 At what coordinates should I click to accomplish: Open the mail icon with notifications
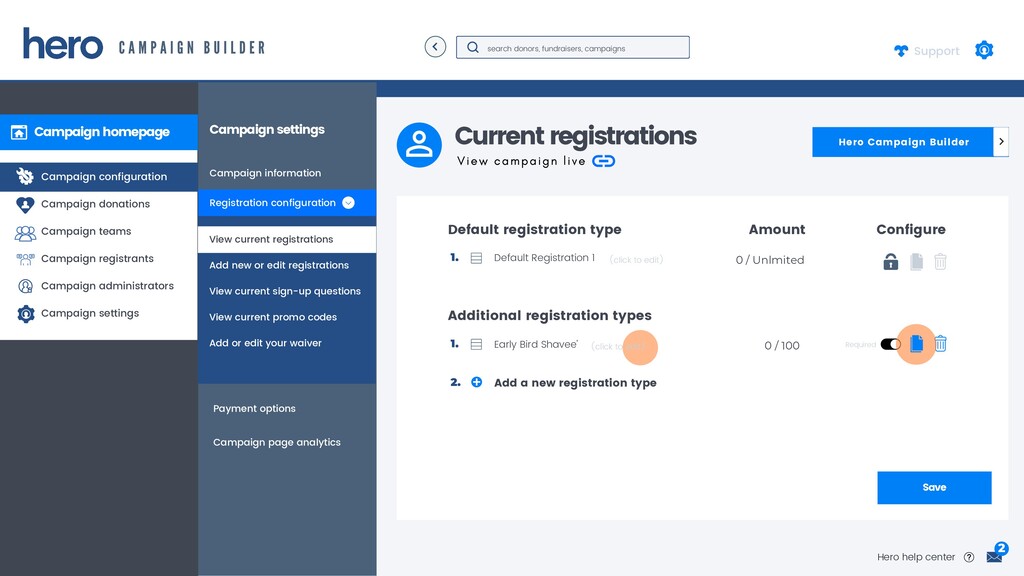(997, 553)
